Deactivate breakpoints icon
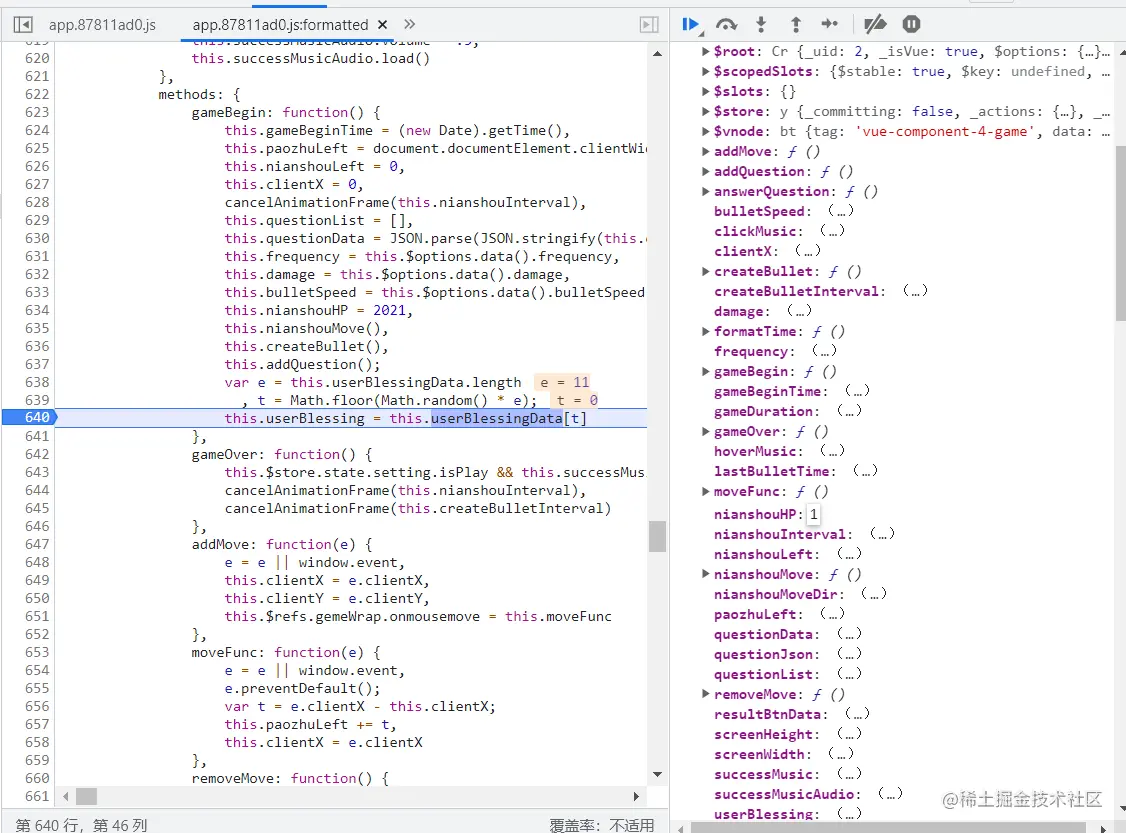This screenshot has height=833, width=1126. click(x=875, y=24)
